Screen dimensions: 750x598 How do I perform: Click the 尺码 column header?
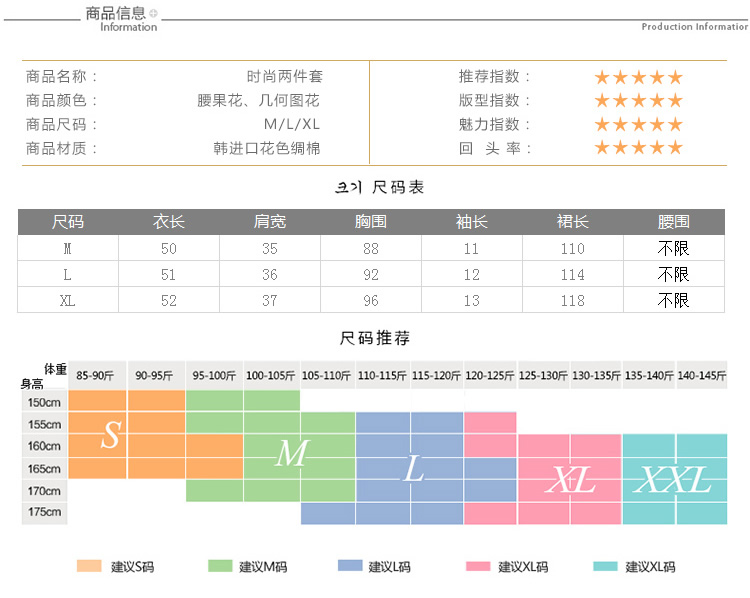click(68, 222)
